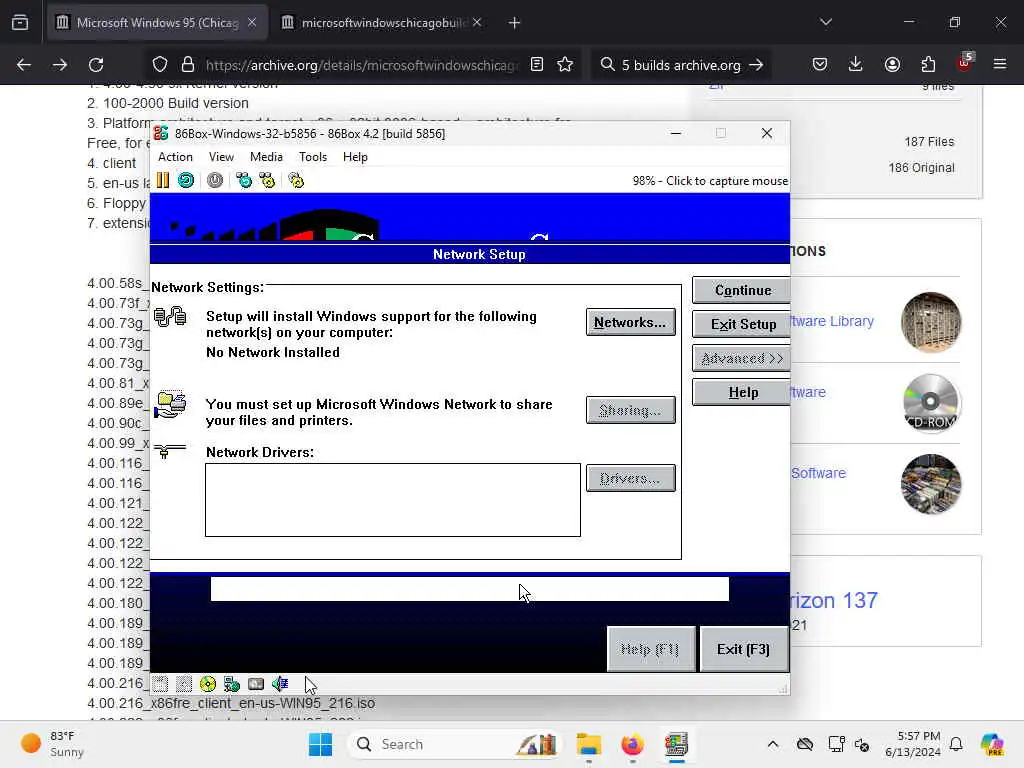Click CD-ROM drive status bar icon

click(x=208, y=684)
